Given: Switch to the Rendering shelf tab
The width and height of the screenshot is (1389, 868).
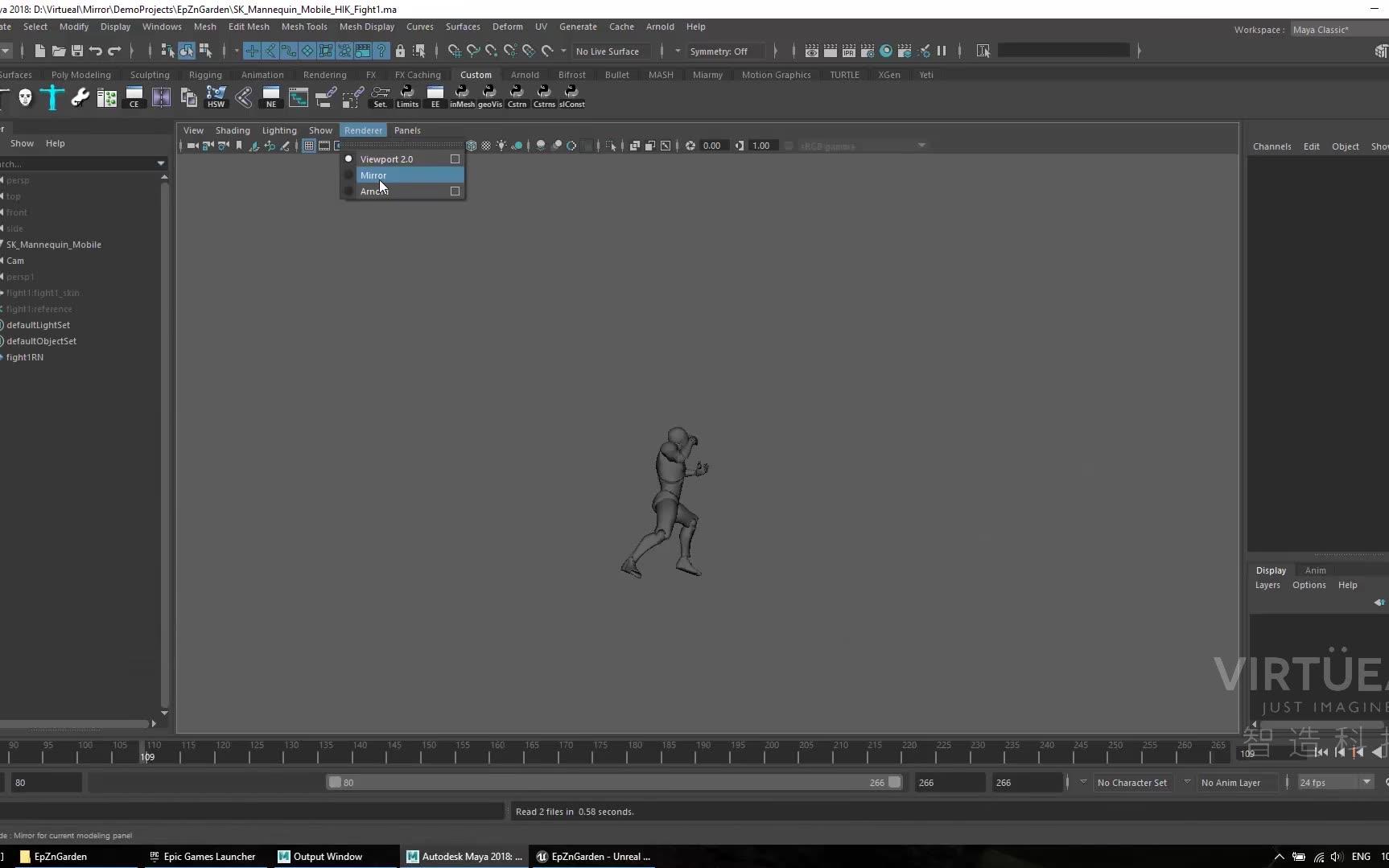Looking at the screenshot, I should click(x=324, y=74).
